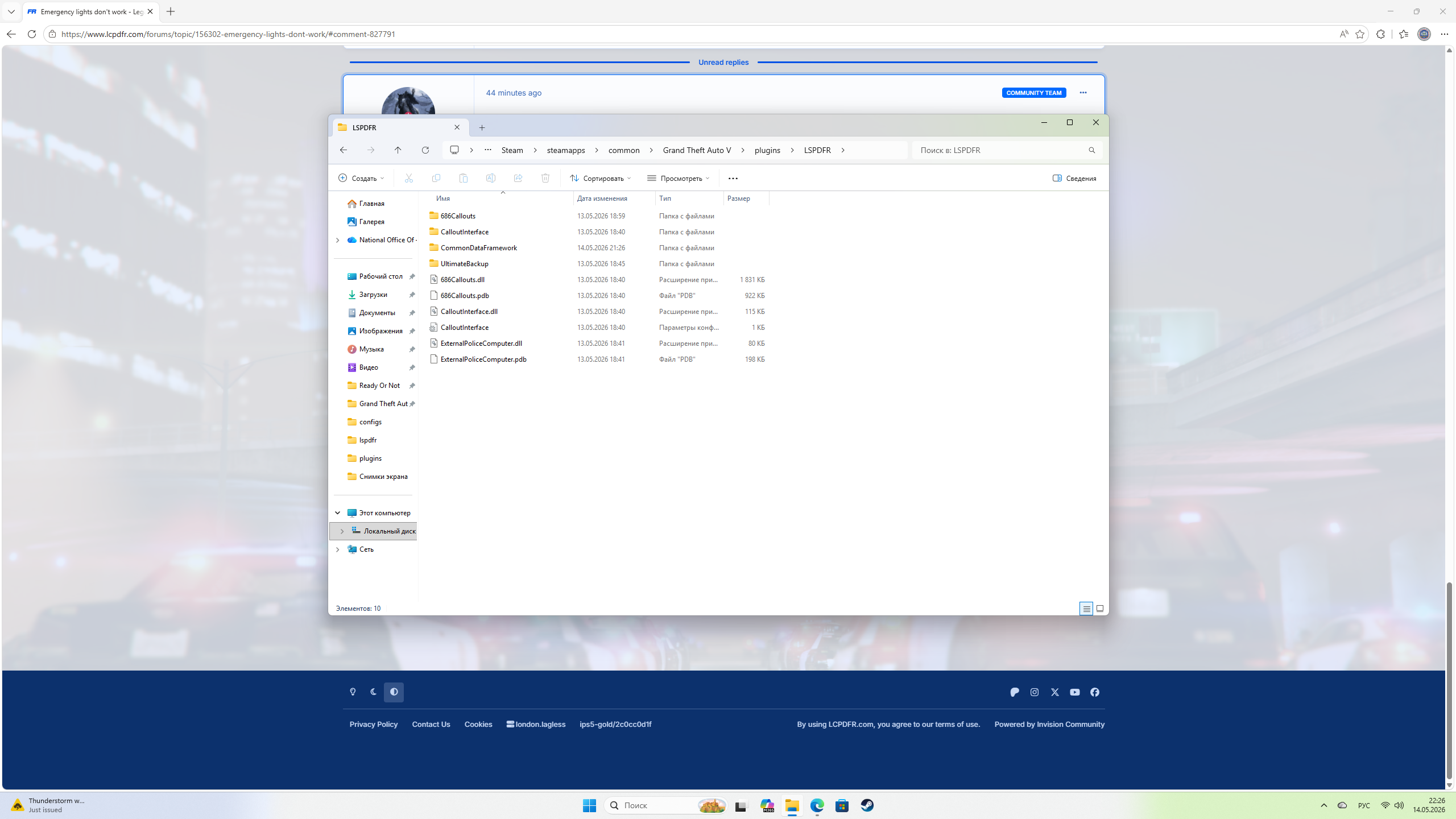The image size is (1456, 819).
Task: Open the See more ellipsis in toolbar
Action: [x=733, y=178]
